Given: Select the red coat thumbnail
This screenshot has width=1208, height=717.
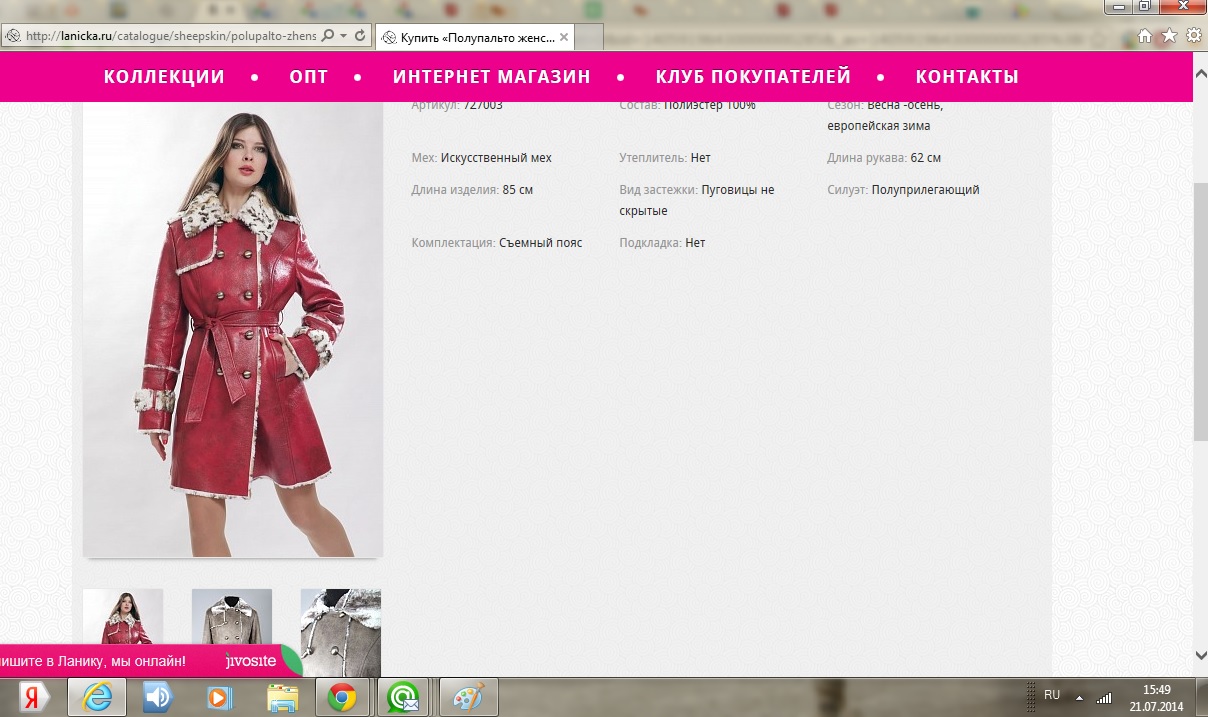Looking at the screenshot, I should tap(123, 619).
